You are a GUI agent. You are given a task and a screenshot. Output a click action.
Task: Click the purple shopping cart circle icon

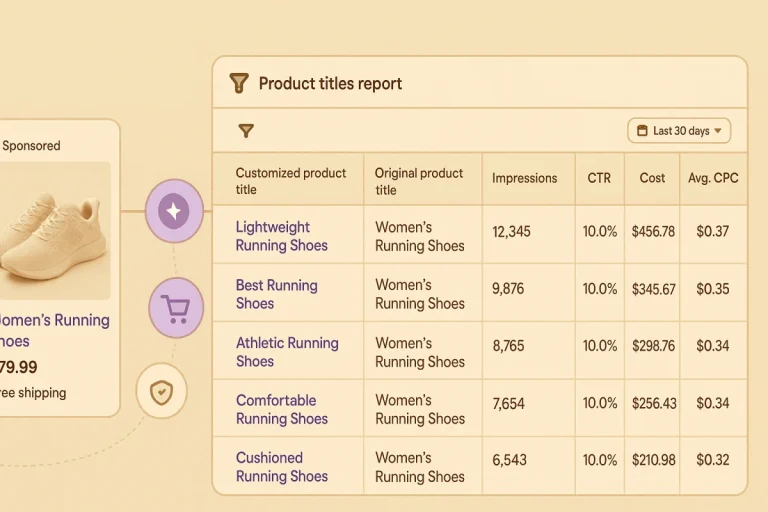pyautogui.click(x=175, y=308)
